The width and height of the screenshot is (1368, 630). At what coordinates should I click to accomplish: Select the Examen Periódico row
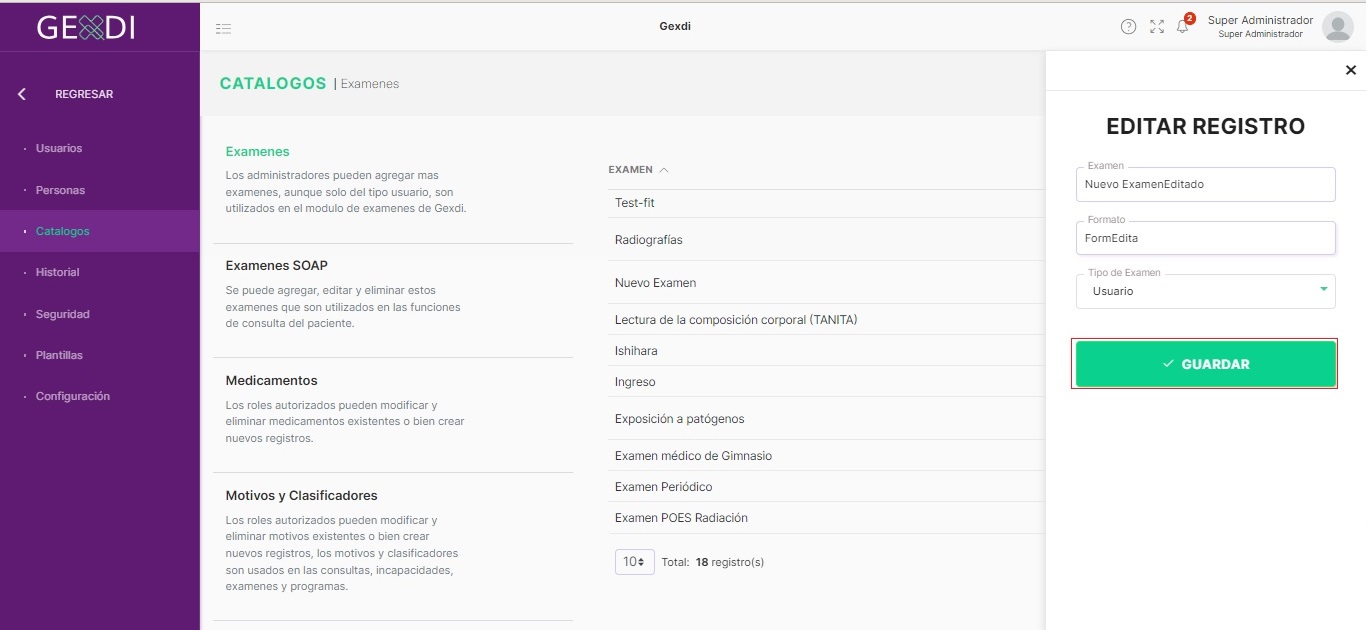827,487
